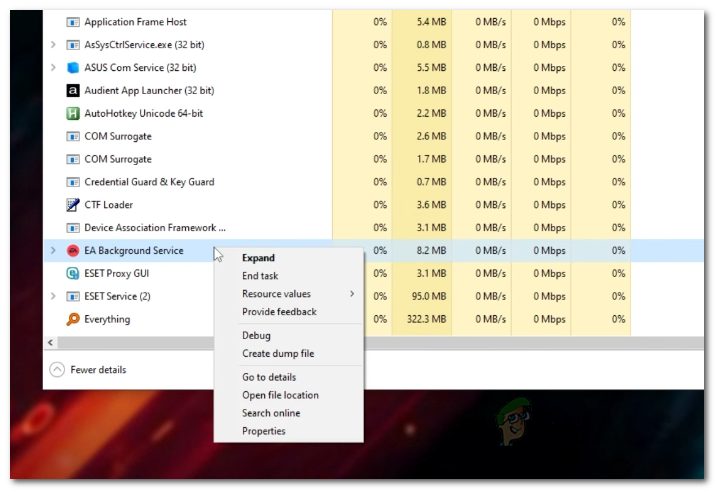This screenshot has width=715, height=490.
Task: Click the 1.8 MB memory value
Action: click(431, 90)
